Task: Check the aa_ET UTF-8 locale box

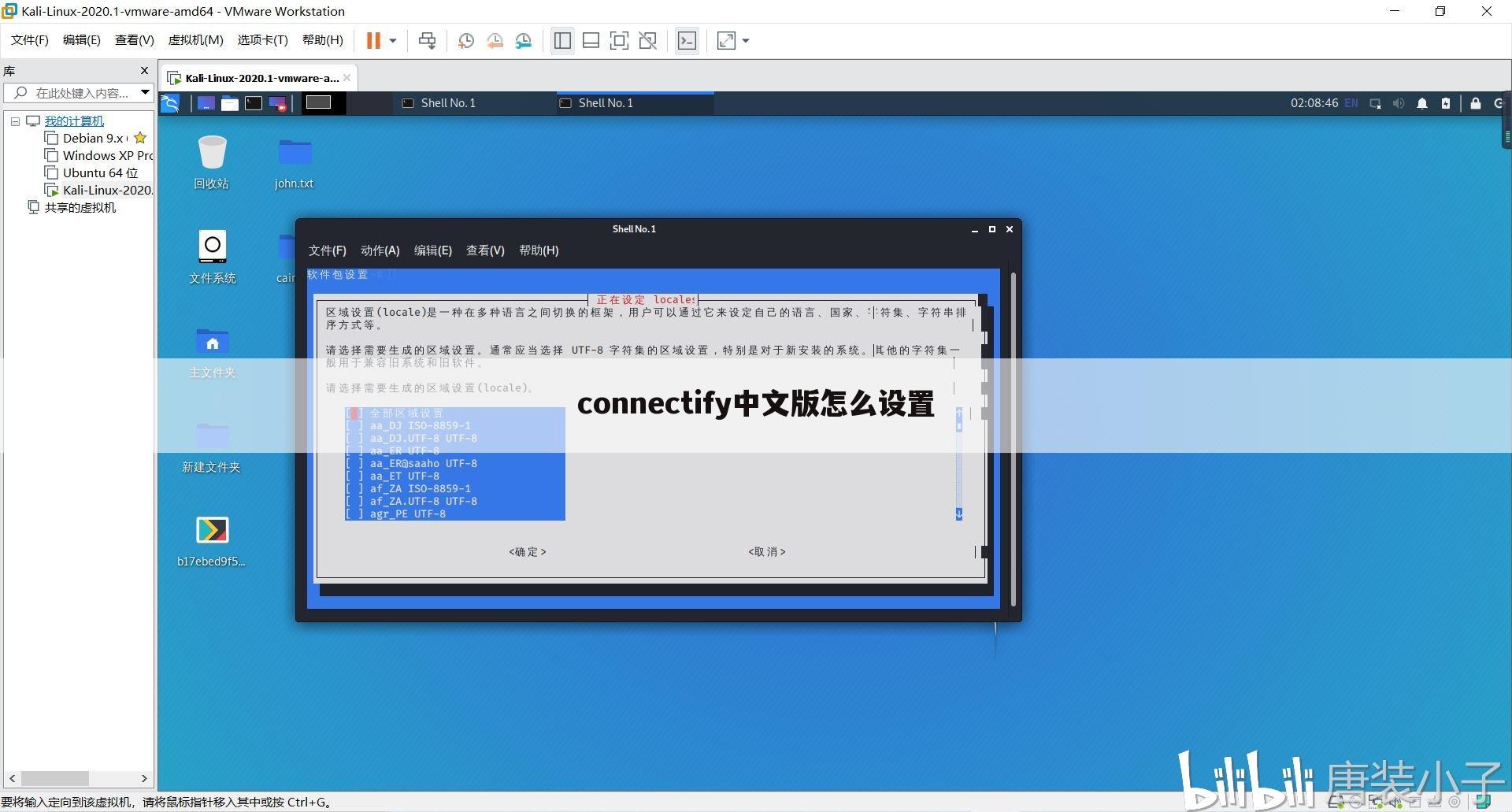Action: click(354, 476)
